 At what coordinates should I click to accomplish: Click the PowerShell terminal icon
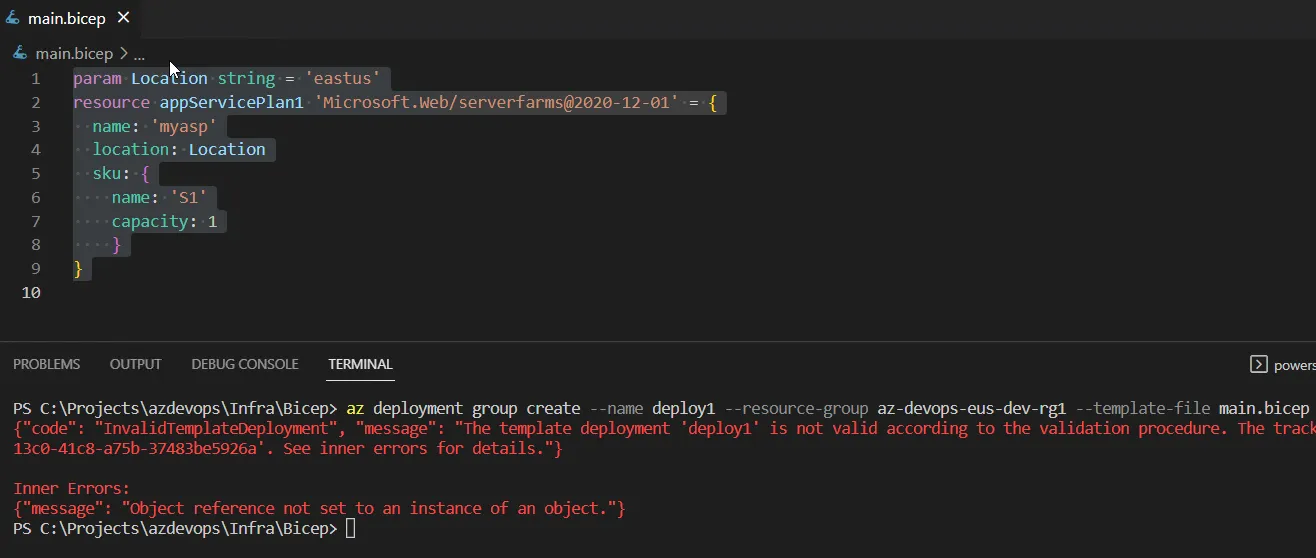tap(1260, 365)
